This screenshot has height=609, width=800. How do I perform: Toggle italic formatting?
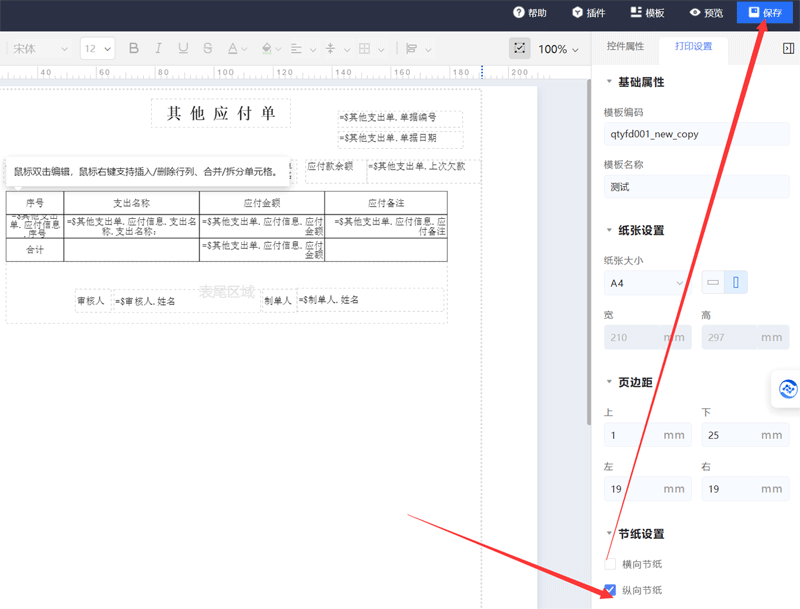pyautogui.click(x=158, y=48)
